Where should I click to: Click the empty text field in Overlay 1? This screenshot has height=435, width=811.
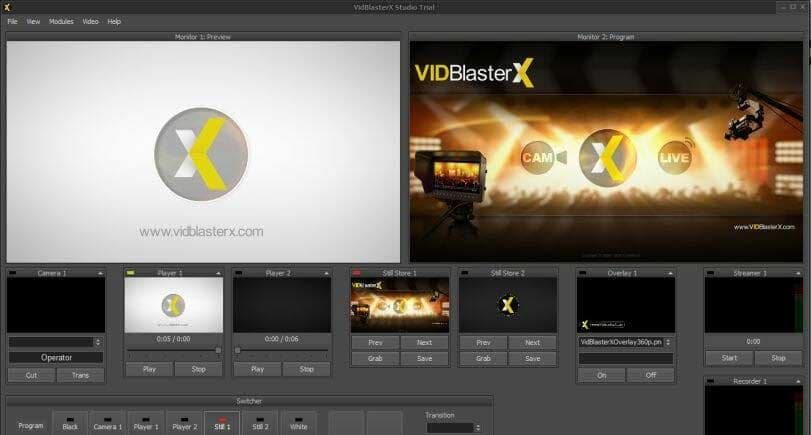tap(626, 358)
